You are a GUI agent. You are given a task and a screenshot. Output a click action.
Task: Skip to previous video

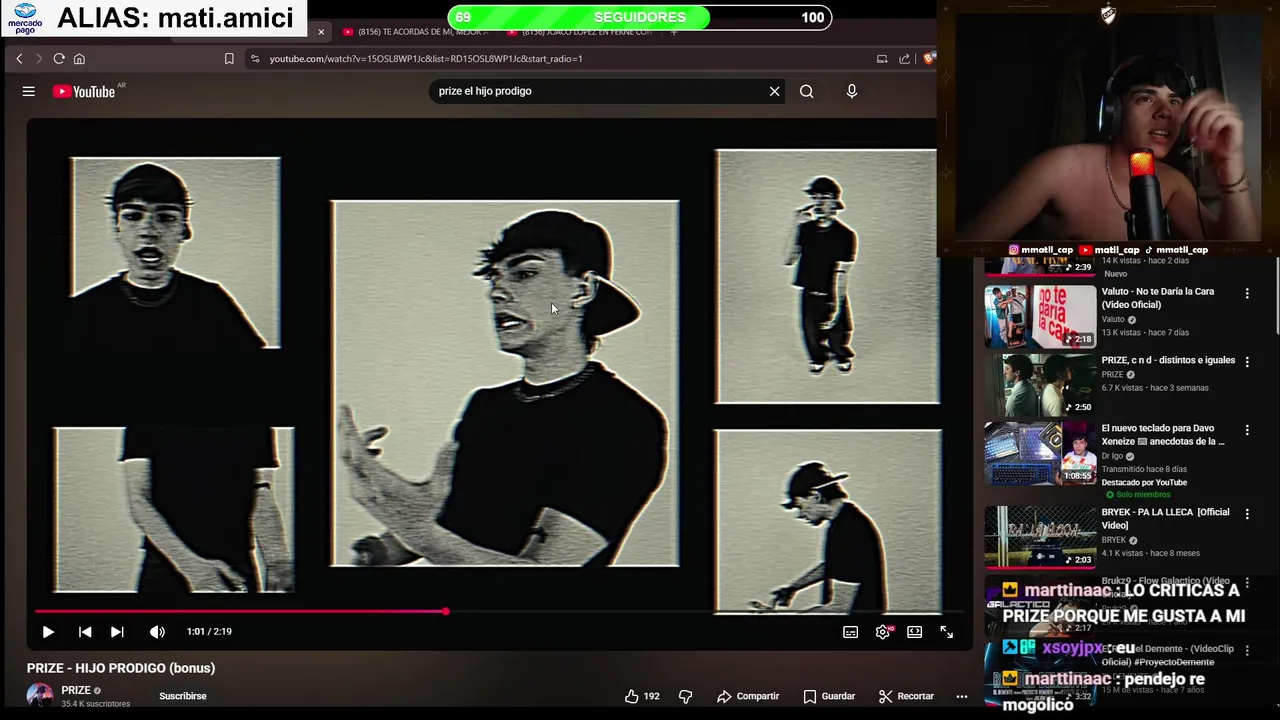pos(85,632)
